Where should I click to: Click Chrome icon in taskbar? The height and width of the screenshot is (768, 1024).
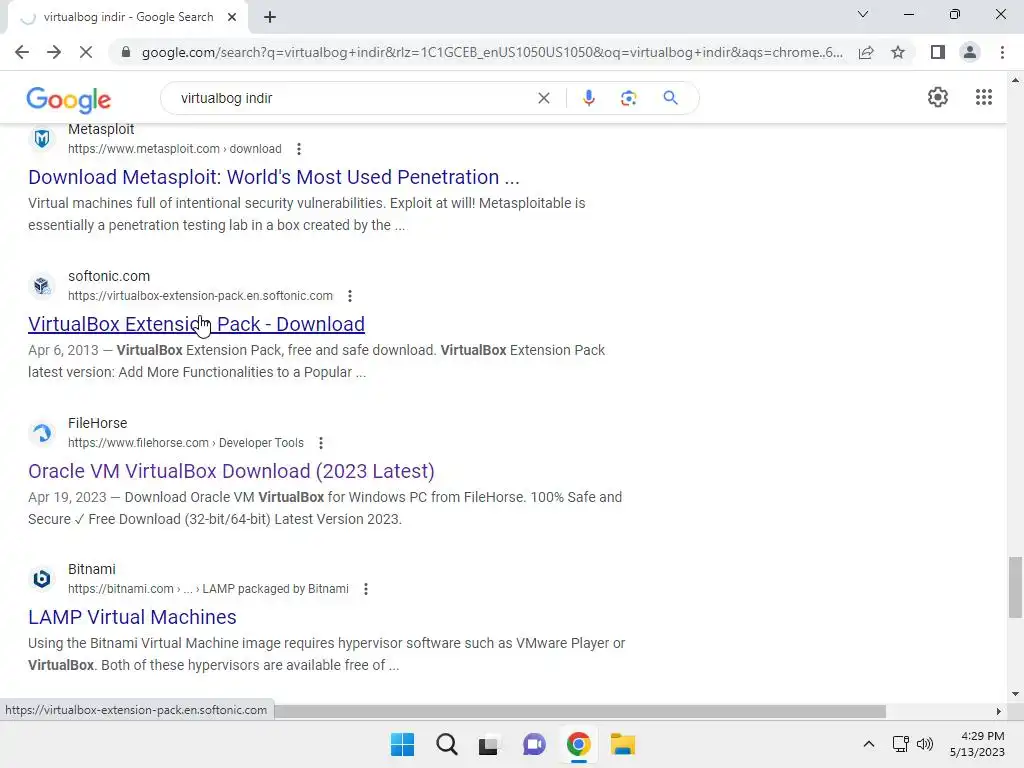point(579,744)
